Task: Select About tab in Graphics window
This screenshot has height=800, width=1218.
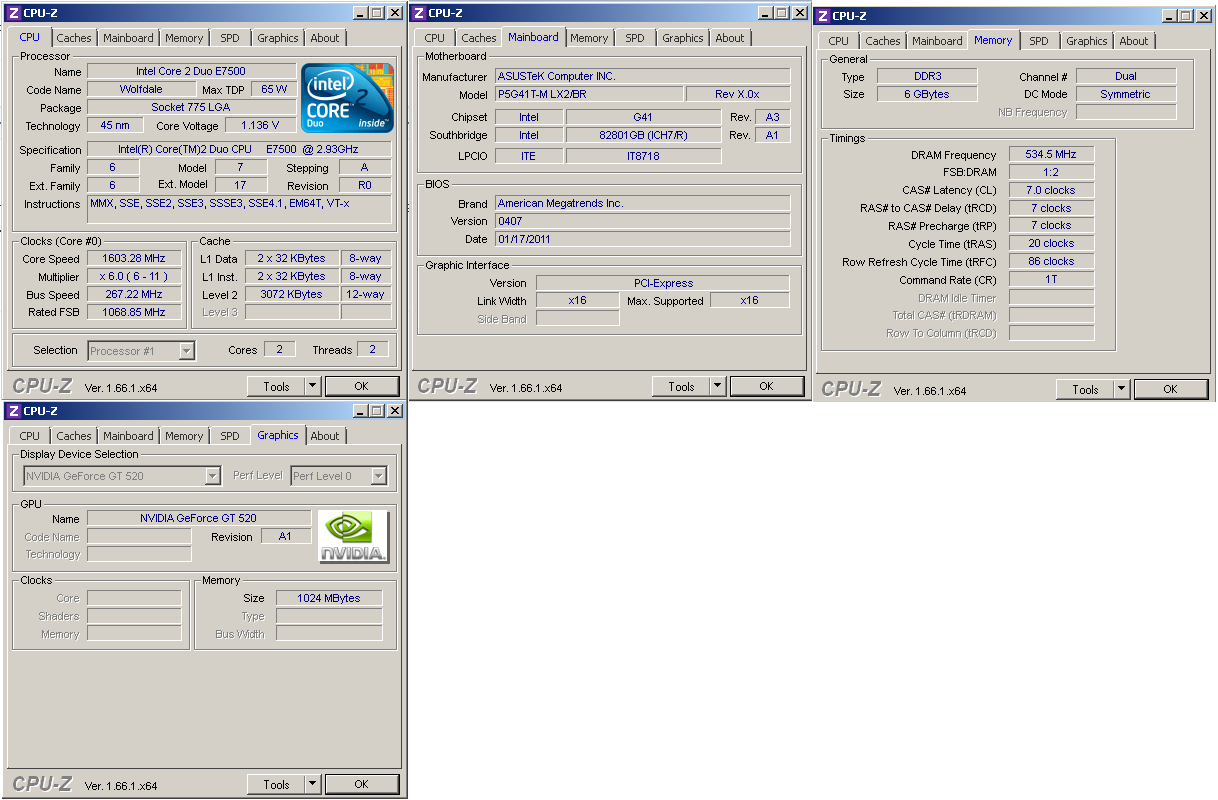Action: [x=325, y=436]
